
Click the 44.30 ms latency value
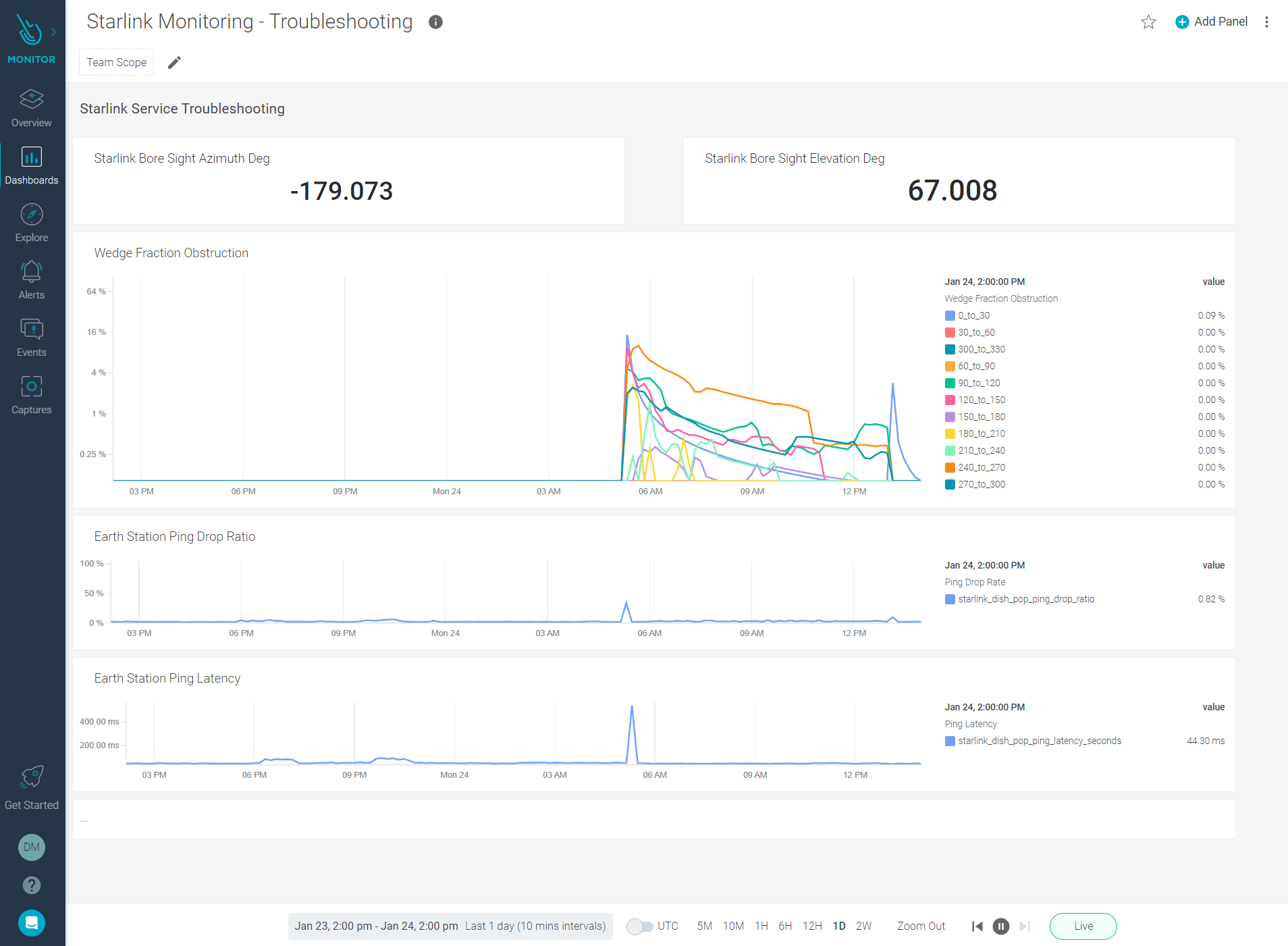pos(1206,741)
